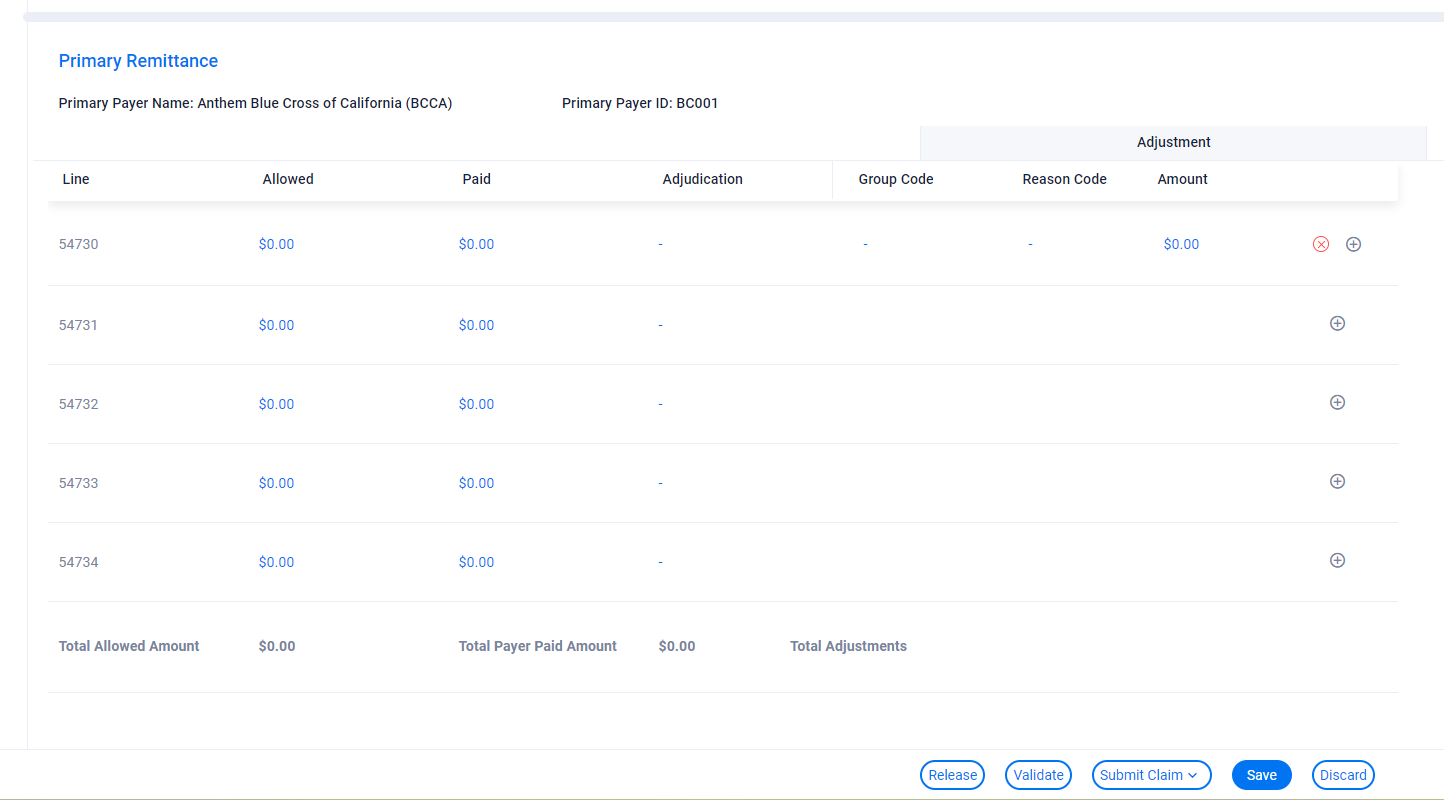Edit Paid amount for line 54733

pyautogui.click(x=476, y=483)
